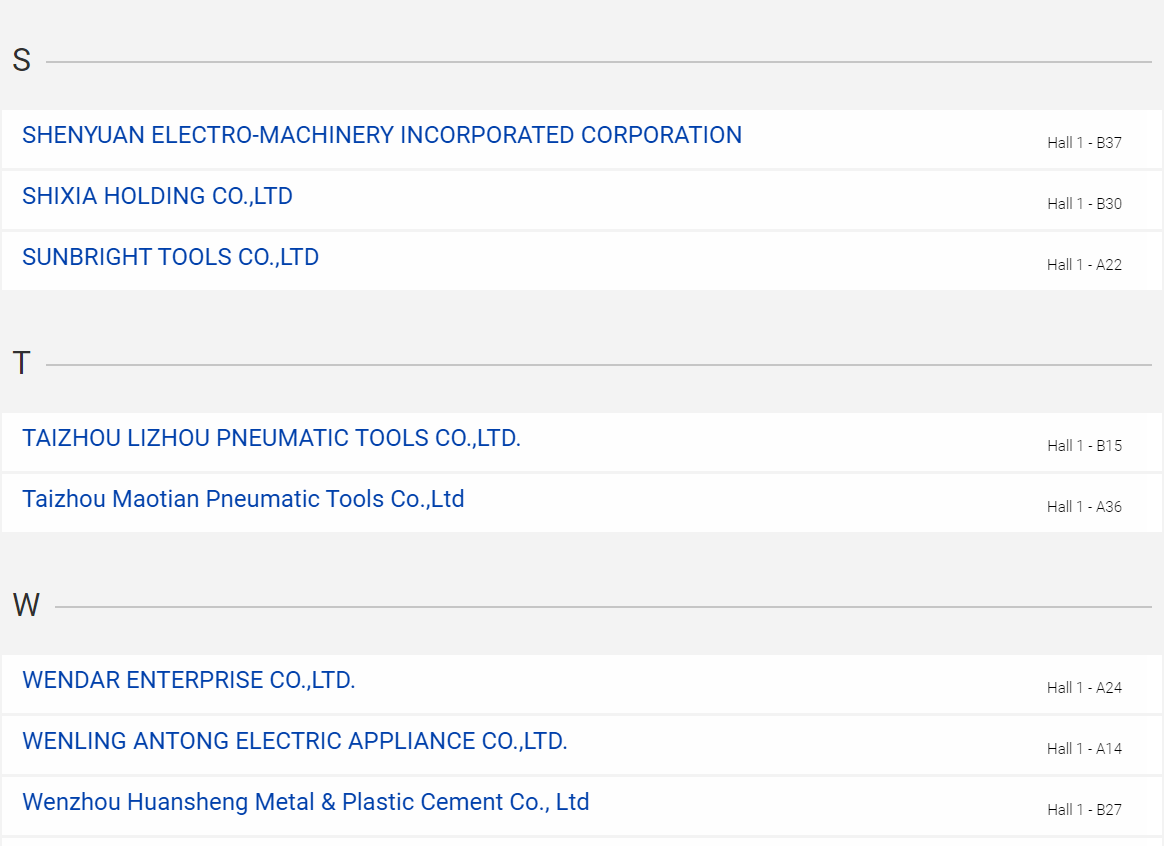Screen dimensions: 1164x846
Task: Open SHIXIA HOLDING CO.,LTD exhibitor page
Action: [157, 196]
